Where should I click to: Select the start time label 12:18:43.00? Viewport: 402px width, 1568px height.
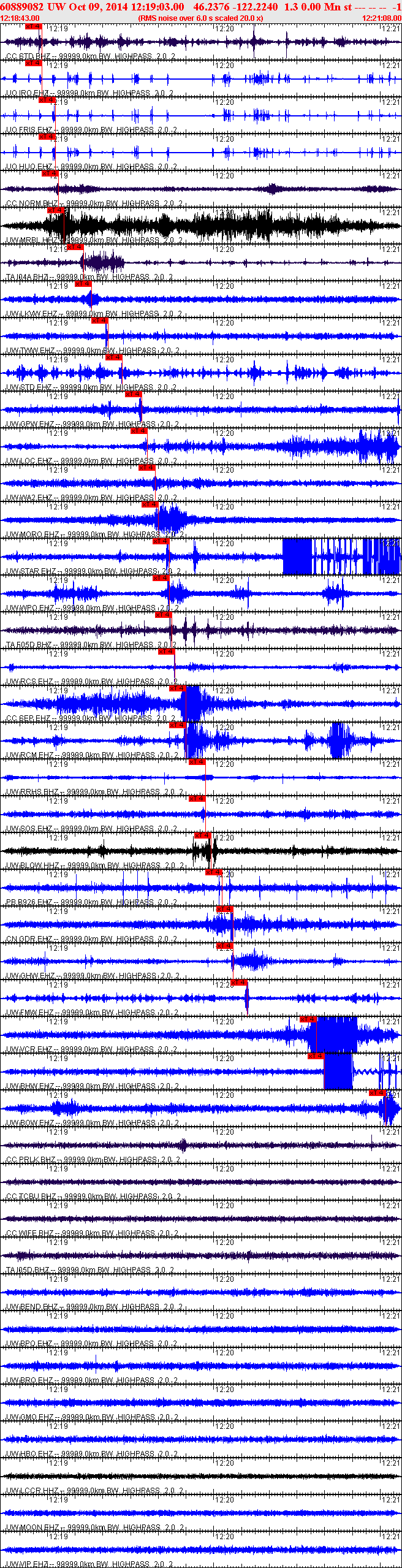pyautogui.click(x=20, y=18)
